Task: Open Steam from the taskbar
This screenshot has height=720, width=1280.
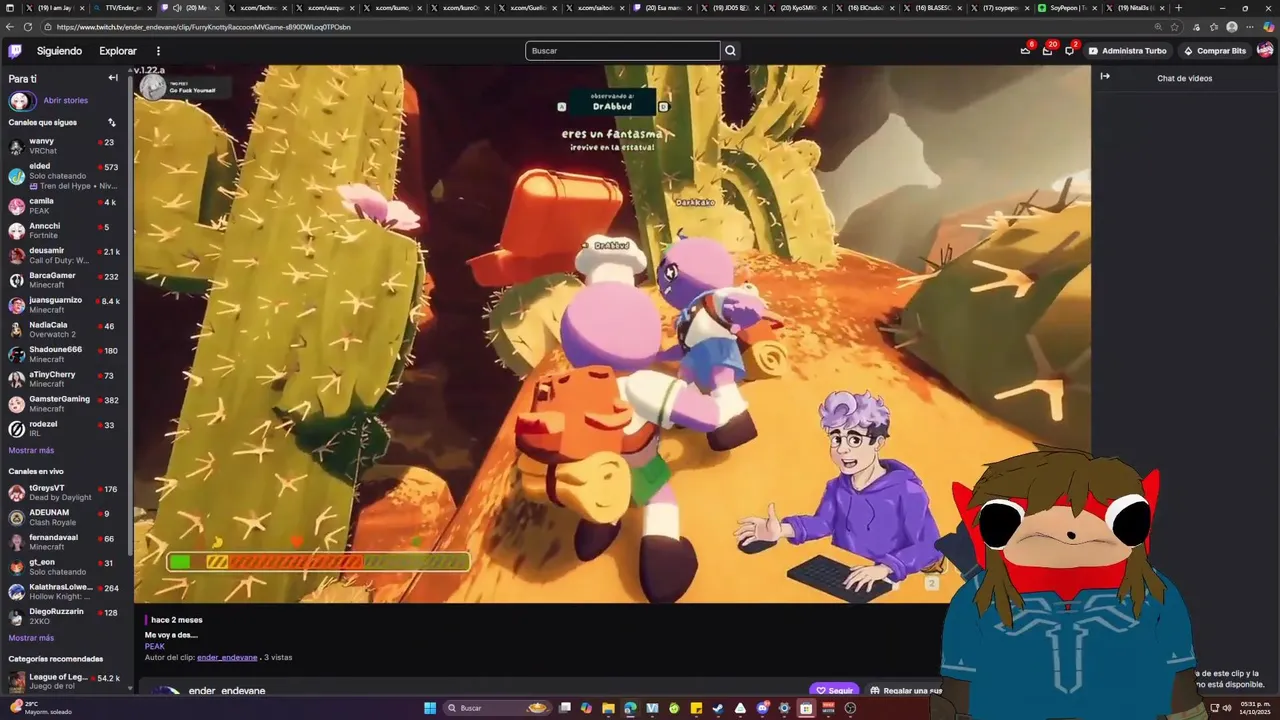Action: click(x=718, y=708)
